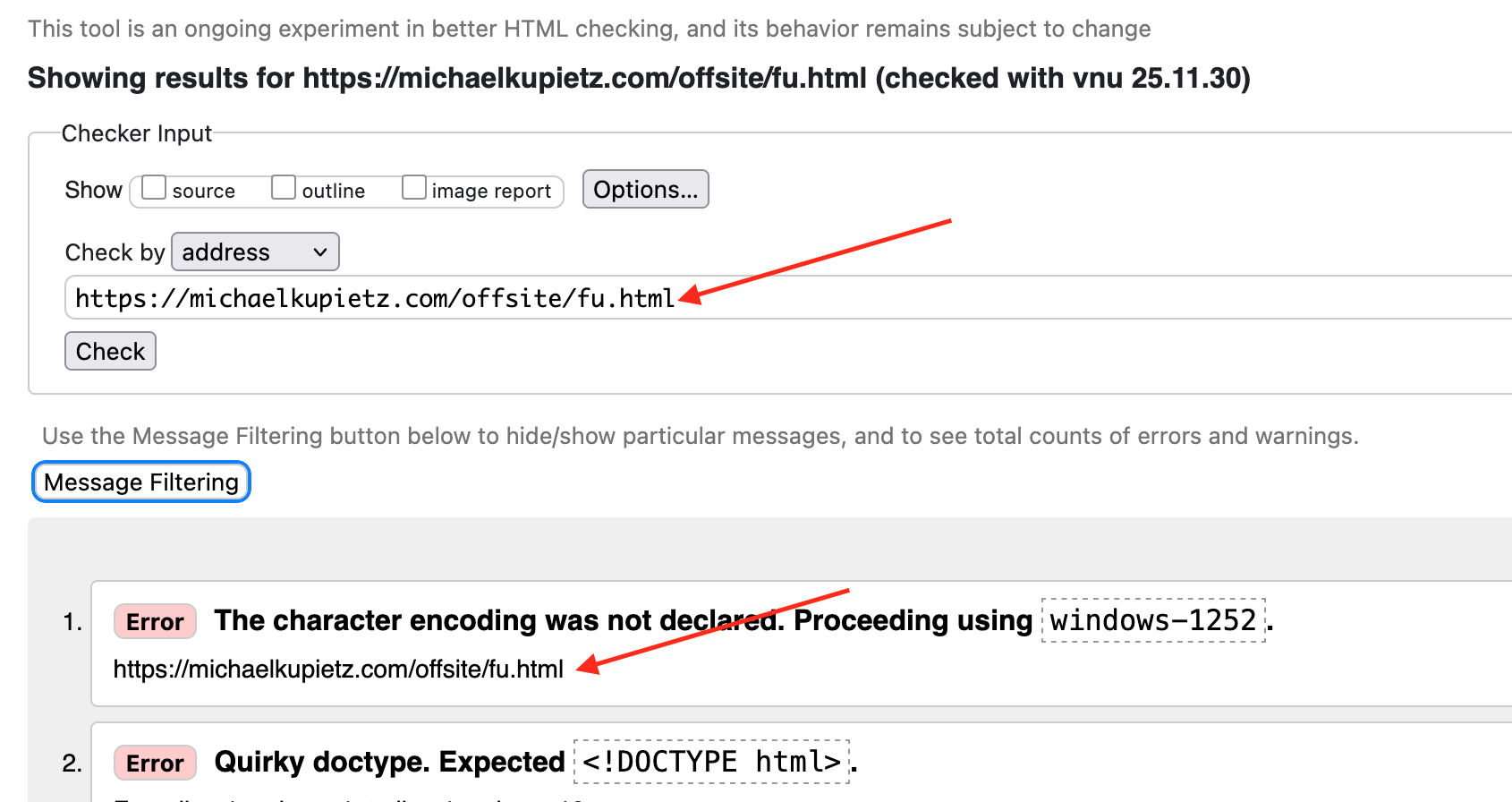Enable the source checkbox
Viewport: 1512px width, 802px height.
tap(154, 188)
